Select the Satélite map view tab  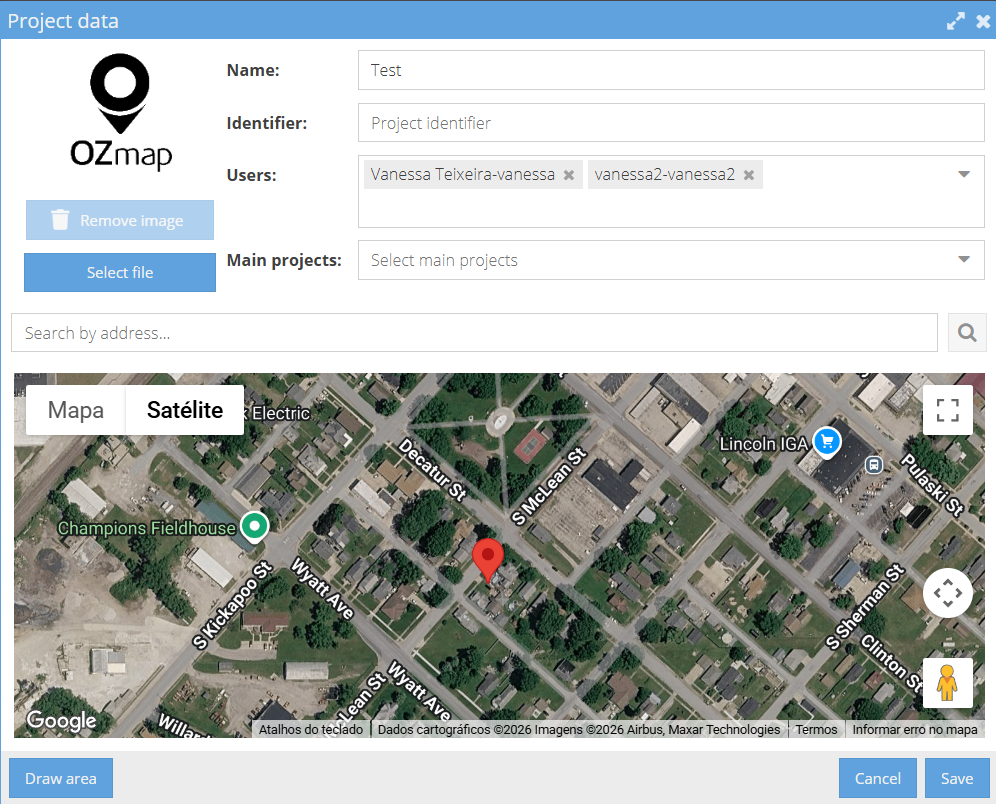click(x=184, y=410)
